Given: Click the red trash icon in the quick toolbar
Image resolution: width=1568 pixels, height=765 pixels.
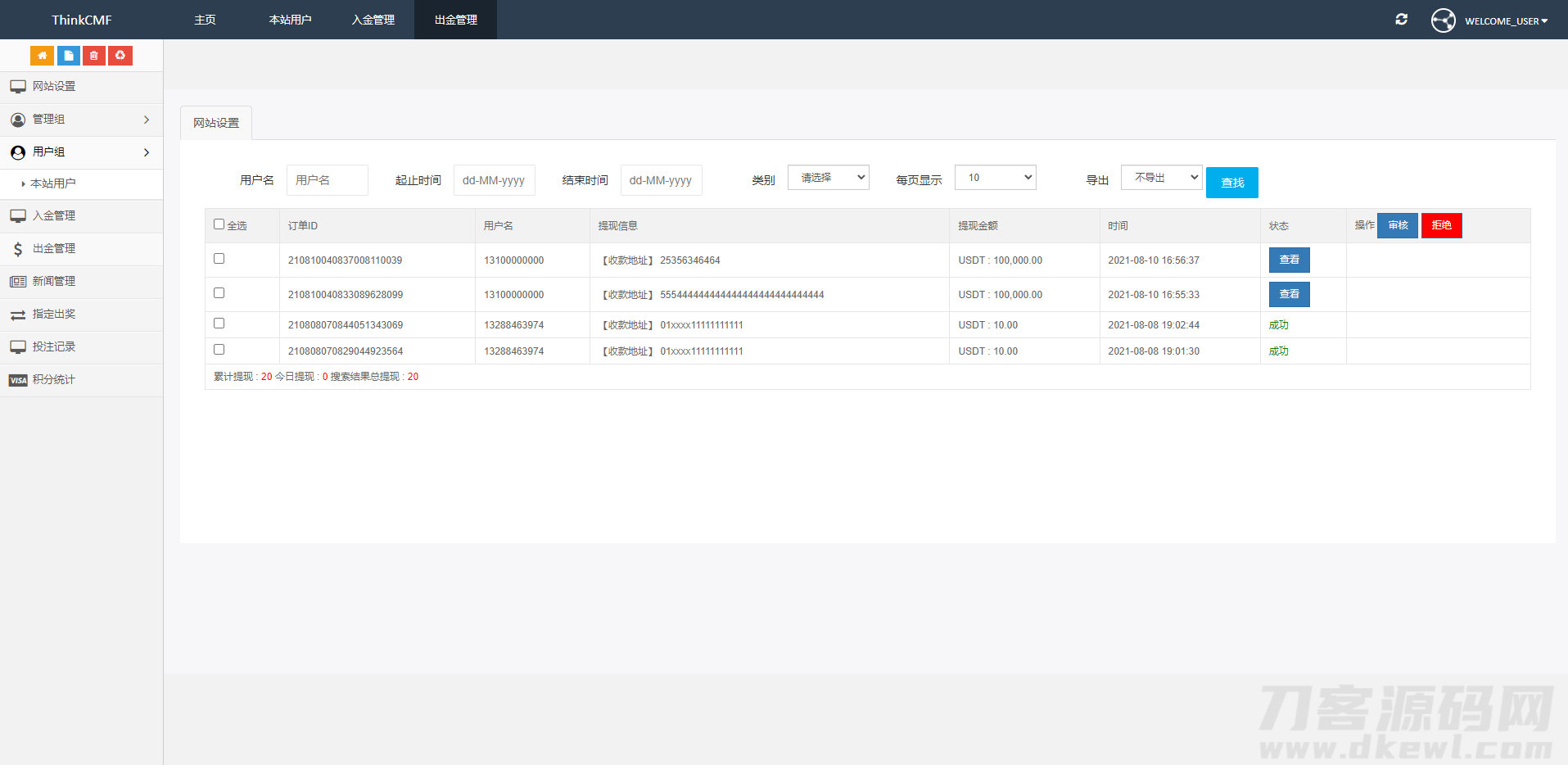Looking at the screenshot, I should (94, 55).
